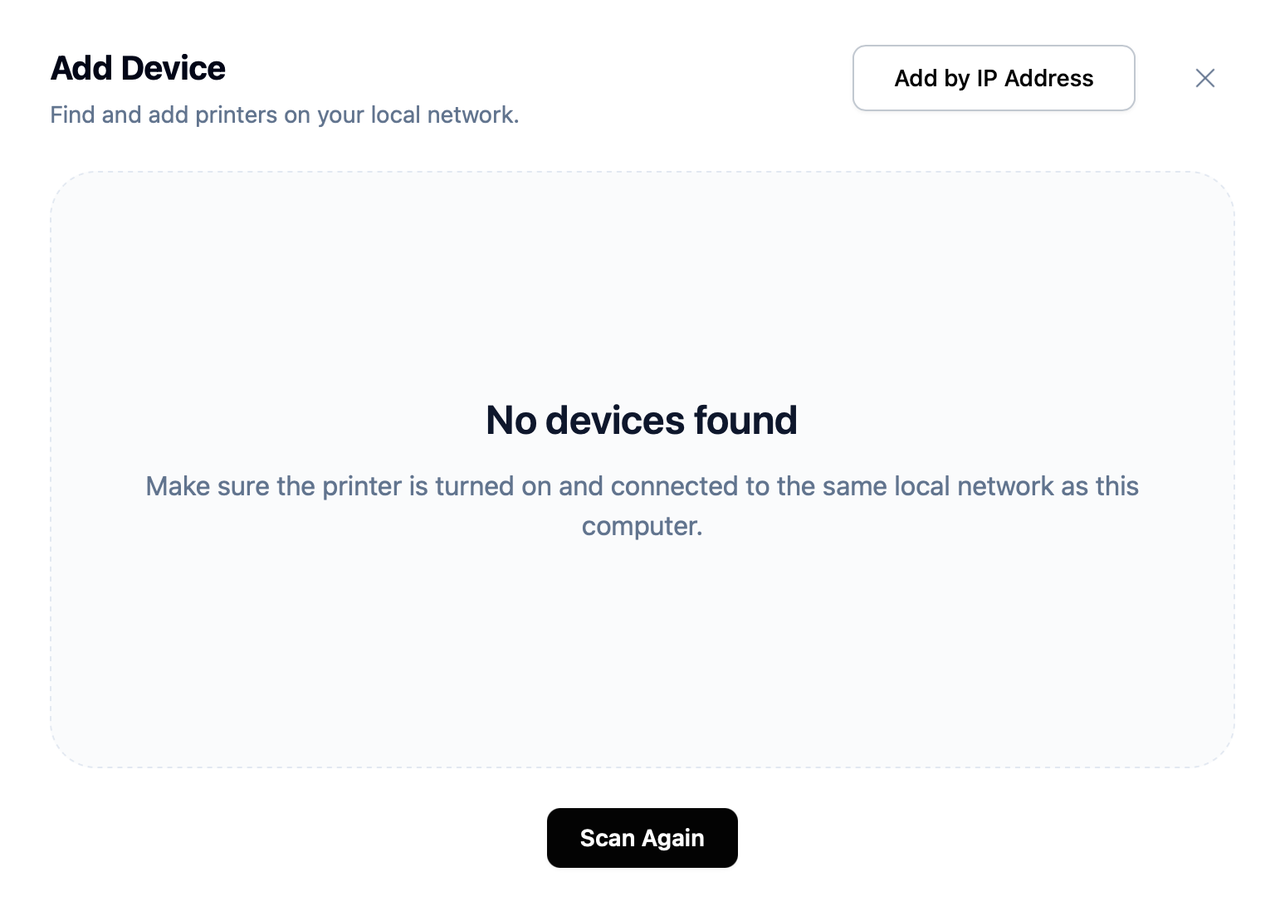Open manual printer entry by IP address
The height and width of the screenshot is (906, 1280).
click(x=994, y=78)
